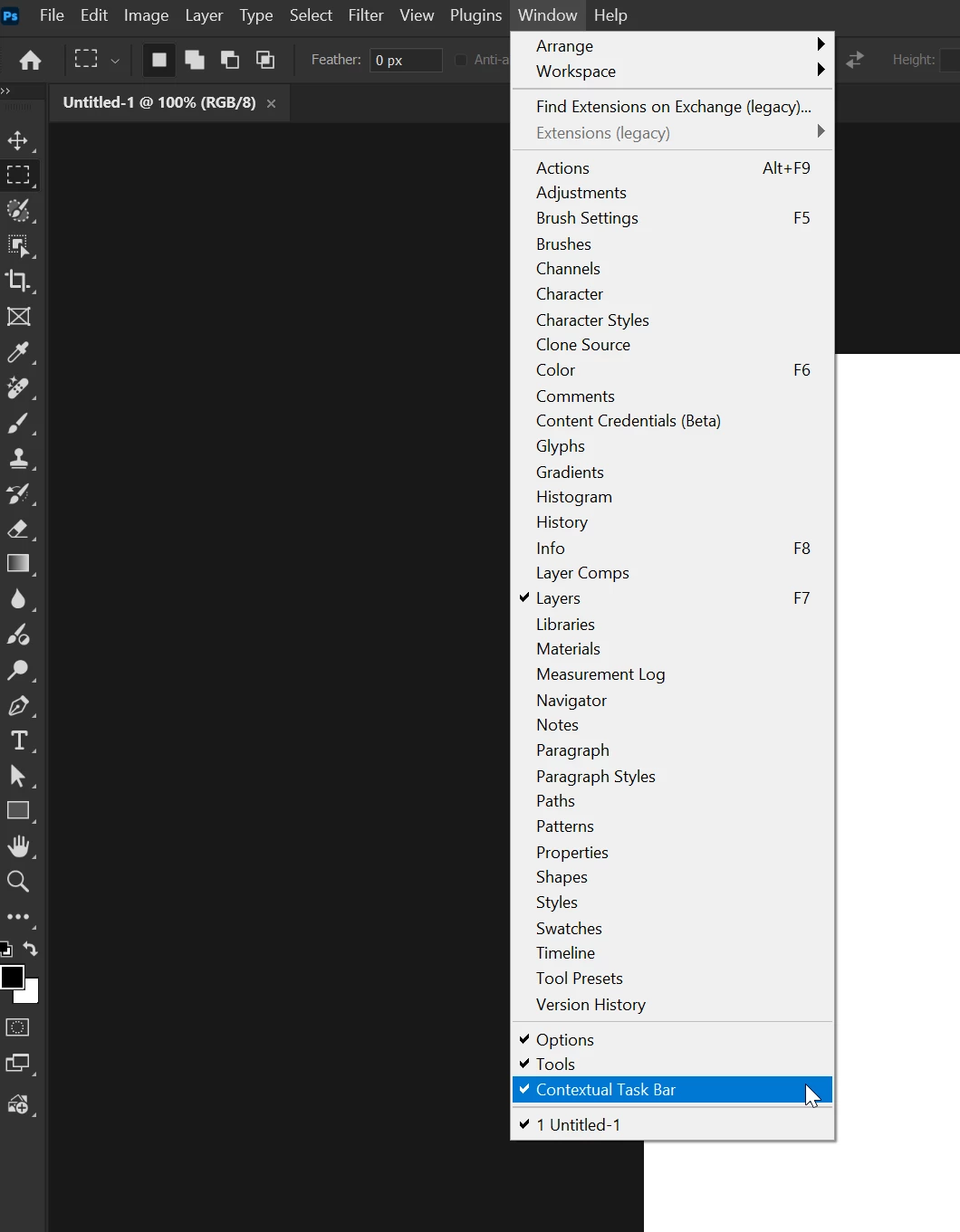Set the background color swatch
960x1232 pixels.
pos(32,996)
